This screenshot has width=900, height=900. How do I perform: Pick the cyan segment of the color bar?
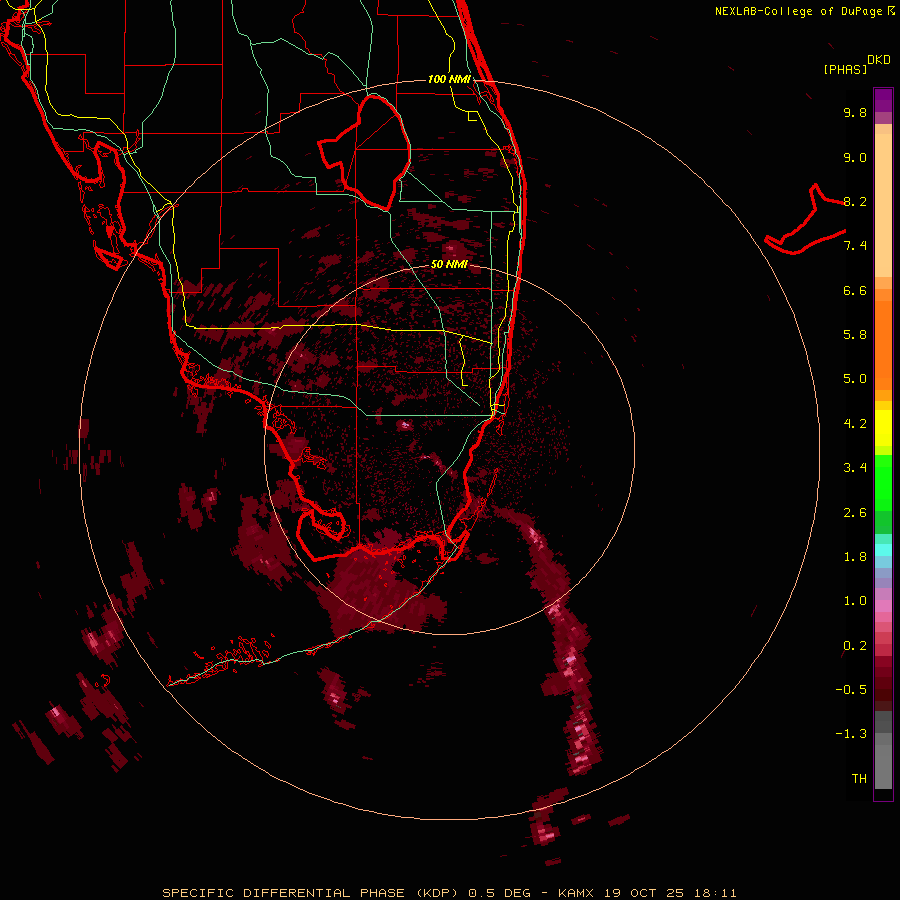[x=883, y=550]
